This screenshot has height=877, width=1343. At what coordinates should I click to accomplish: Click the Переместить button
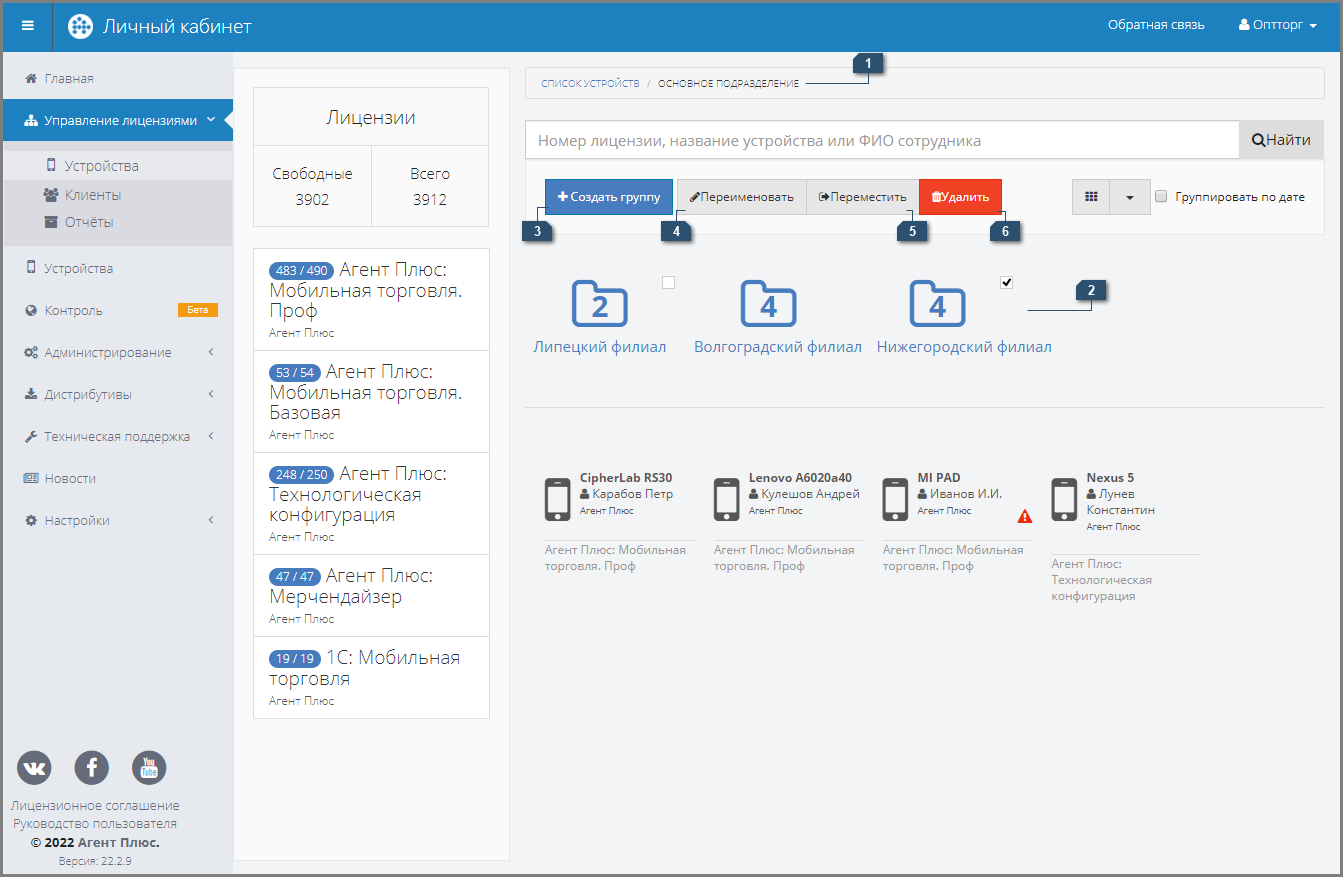(x=863, y=197)
